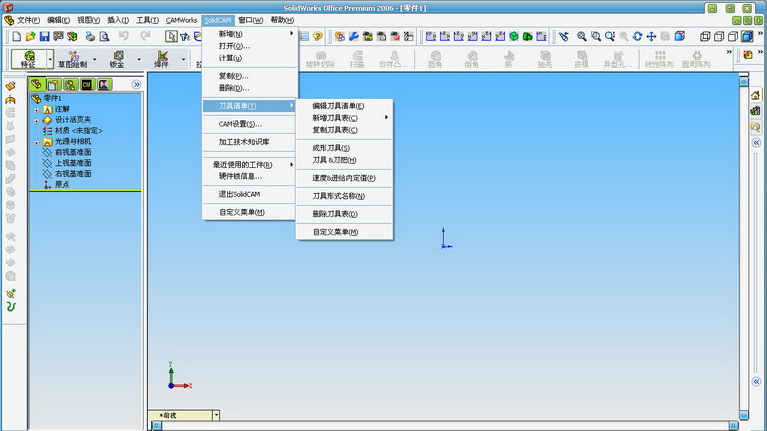
Task: Select 上视基准面 in the tree
Action: 73,163
